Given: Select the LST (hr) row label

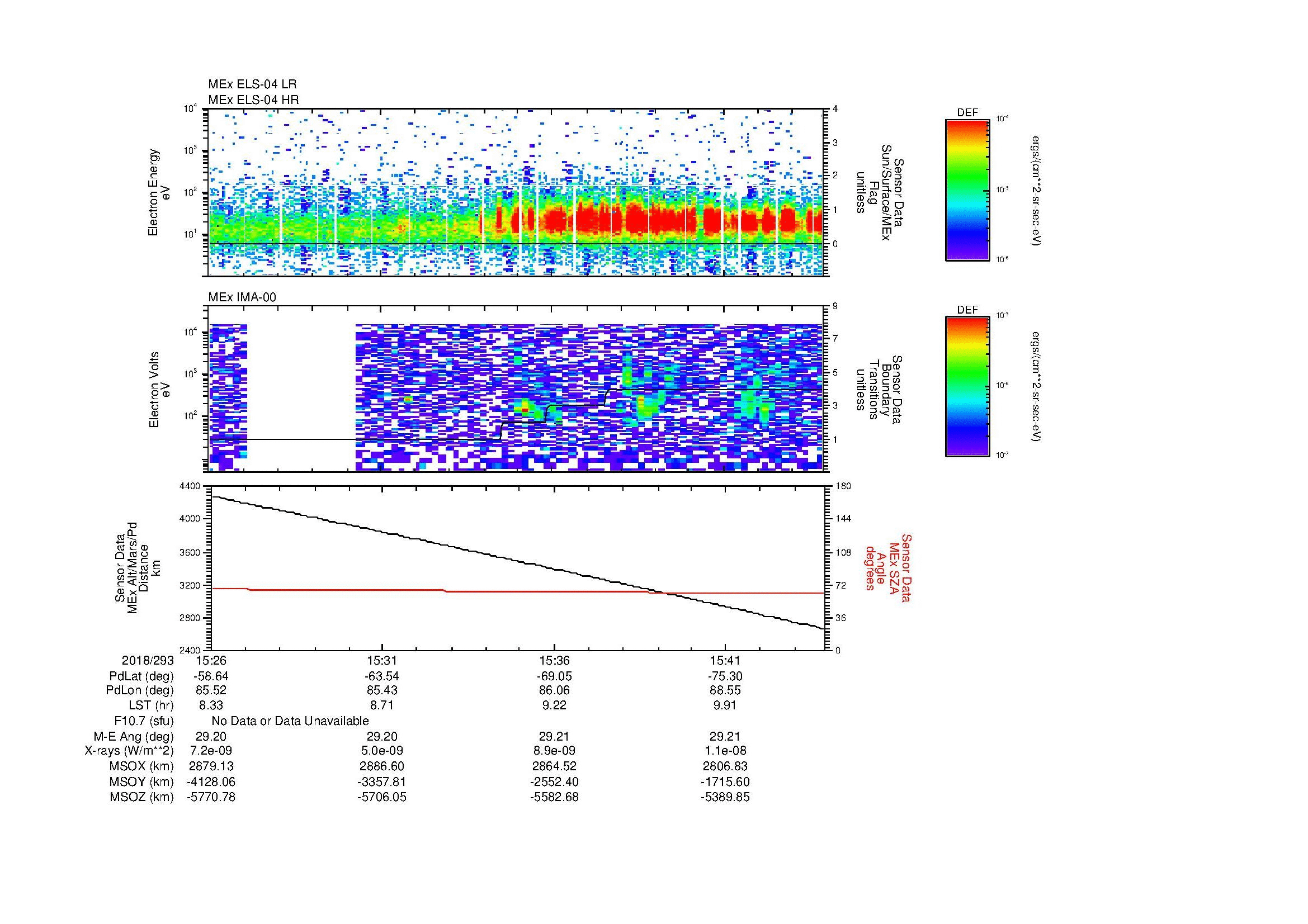Looking at the screenshot, I should (151, 706).
